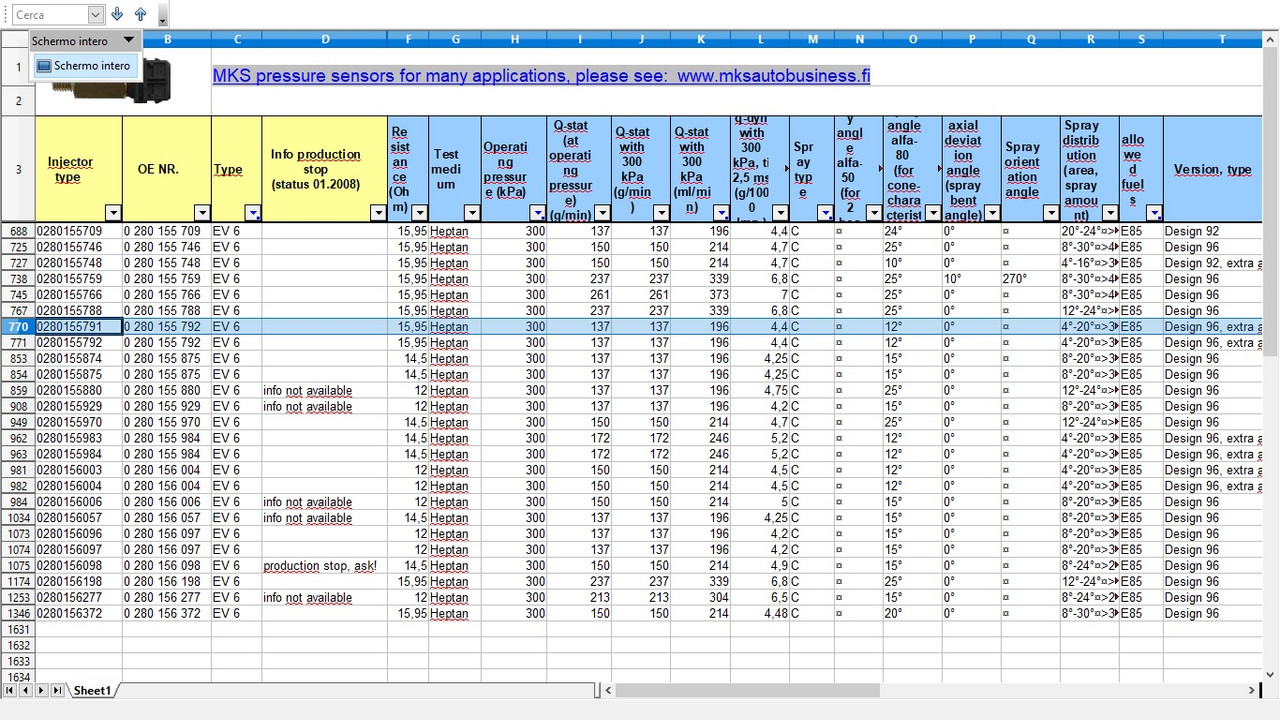Go to previous sheet tab arrow
This screenshot has width=1280, height=720.
tap(26, 690)
